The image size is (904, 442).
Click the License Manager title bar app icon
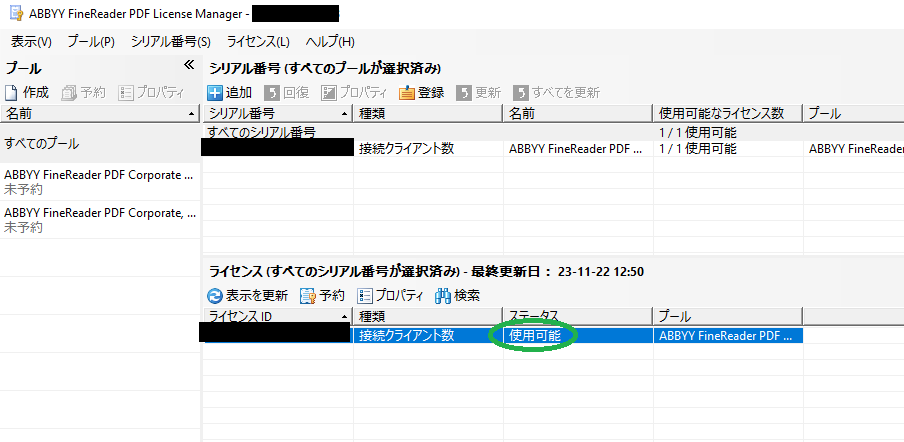click(x=16, y=13)
